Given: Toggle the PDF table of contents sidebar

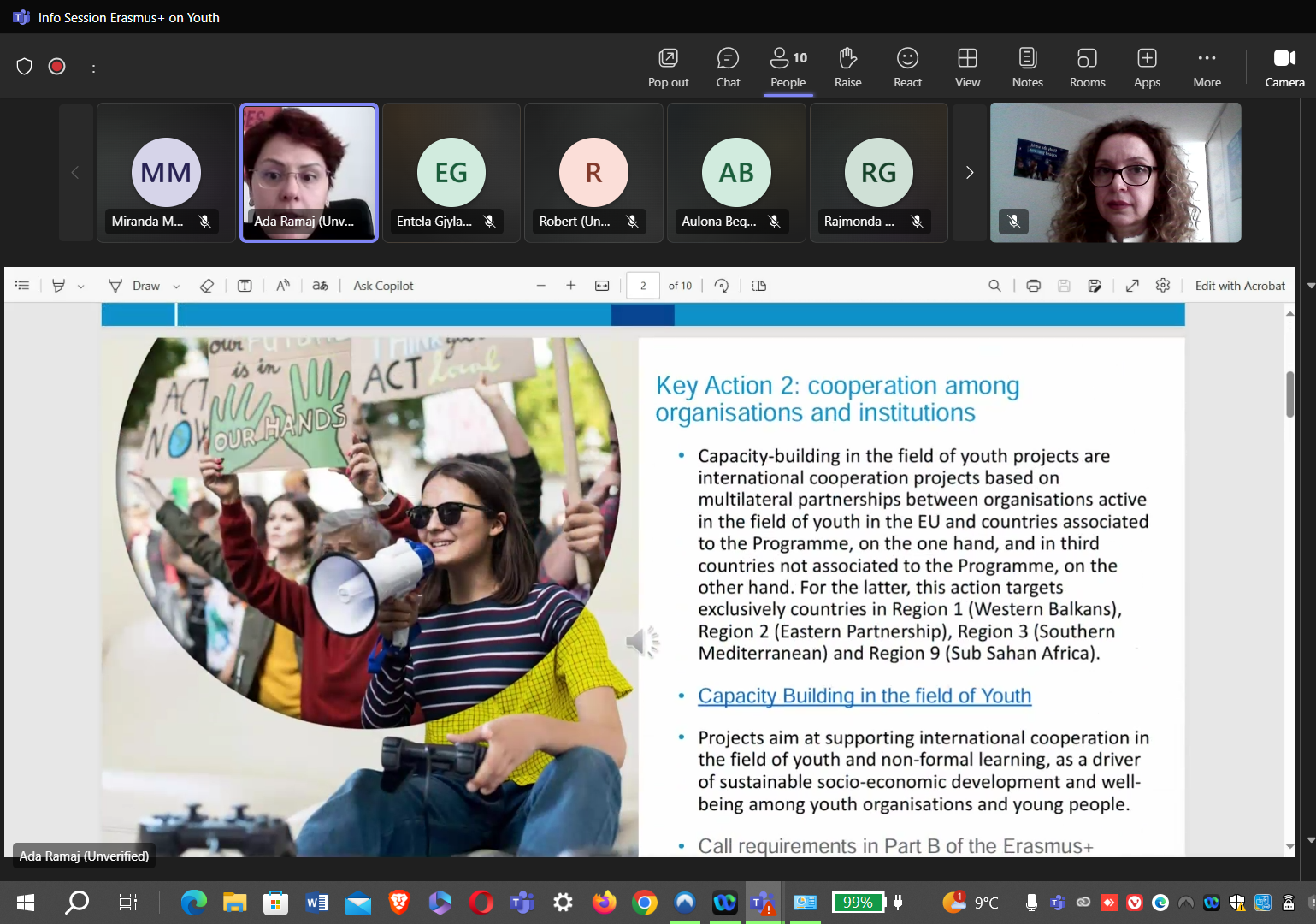Looking at the screenshot, I should [22, 286].
